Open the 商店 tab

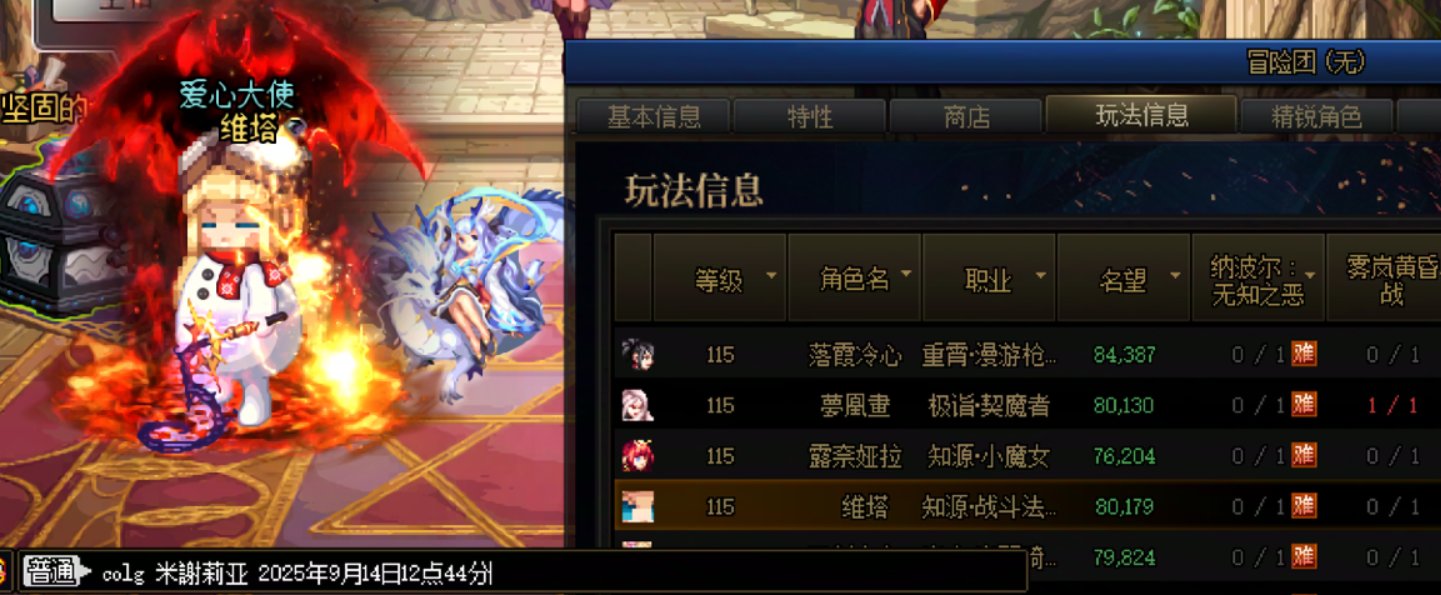click(966, 116)
